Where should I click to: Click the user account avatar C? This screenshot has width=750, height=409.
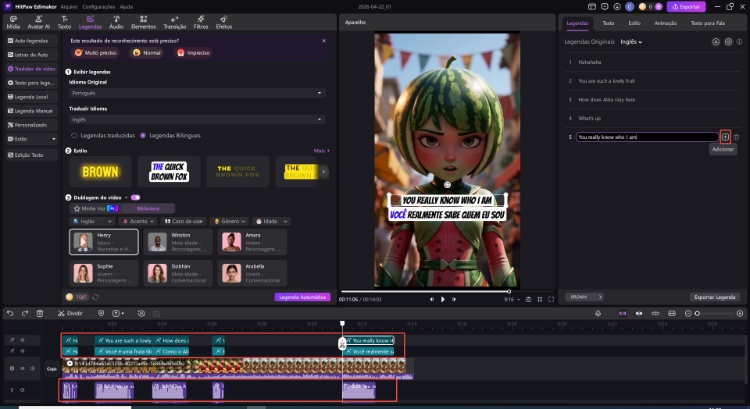pyautogui.click(x=629, y=7)
